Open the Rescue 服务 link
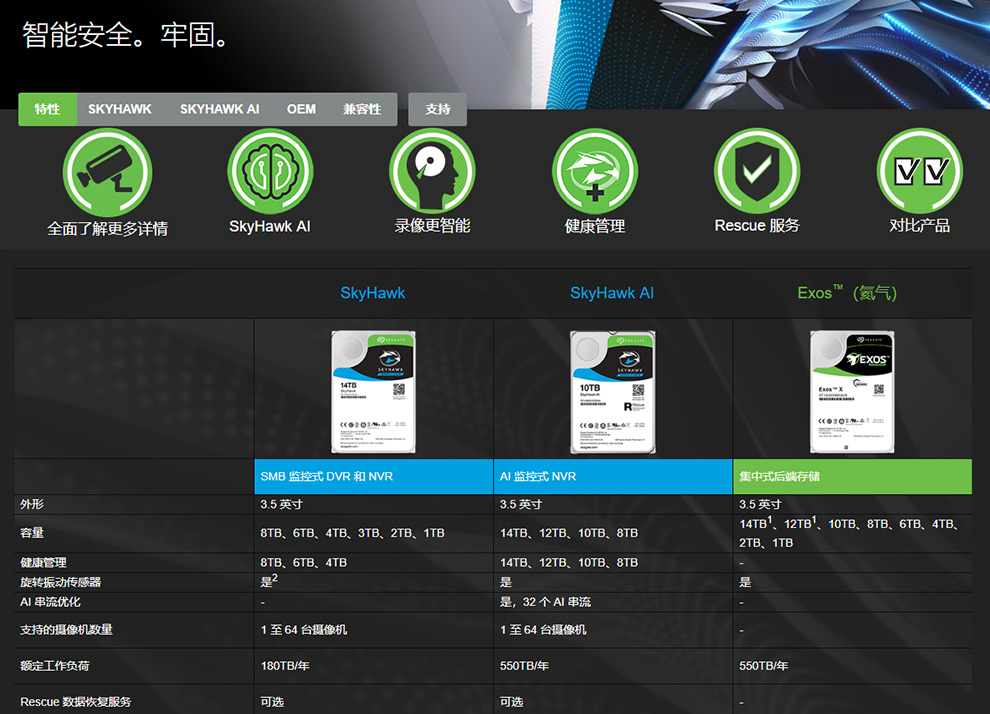Image resolution: width=990 pixels, height=714 pixels. (x=757, y=225)
